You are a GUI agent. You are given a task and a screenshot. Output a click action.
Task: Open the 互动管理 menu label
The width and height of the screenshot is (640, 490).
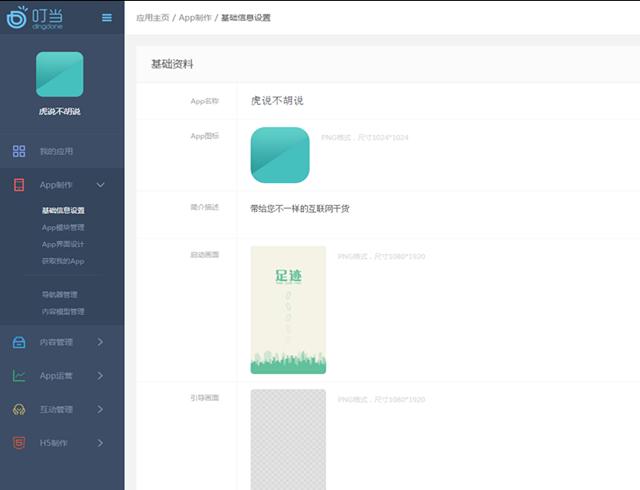(56, 410)
